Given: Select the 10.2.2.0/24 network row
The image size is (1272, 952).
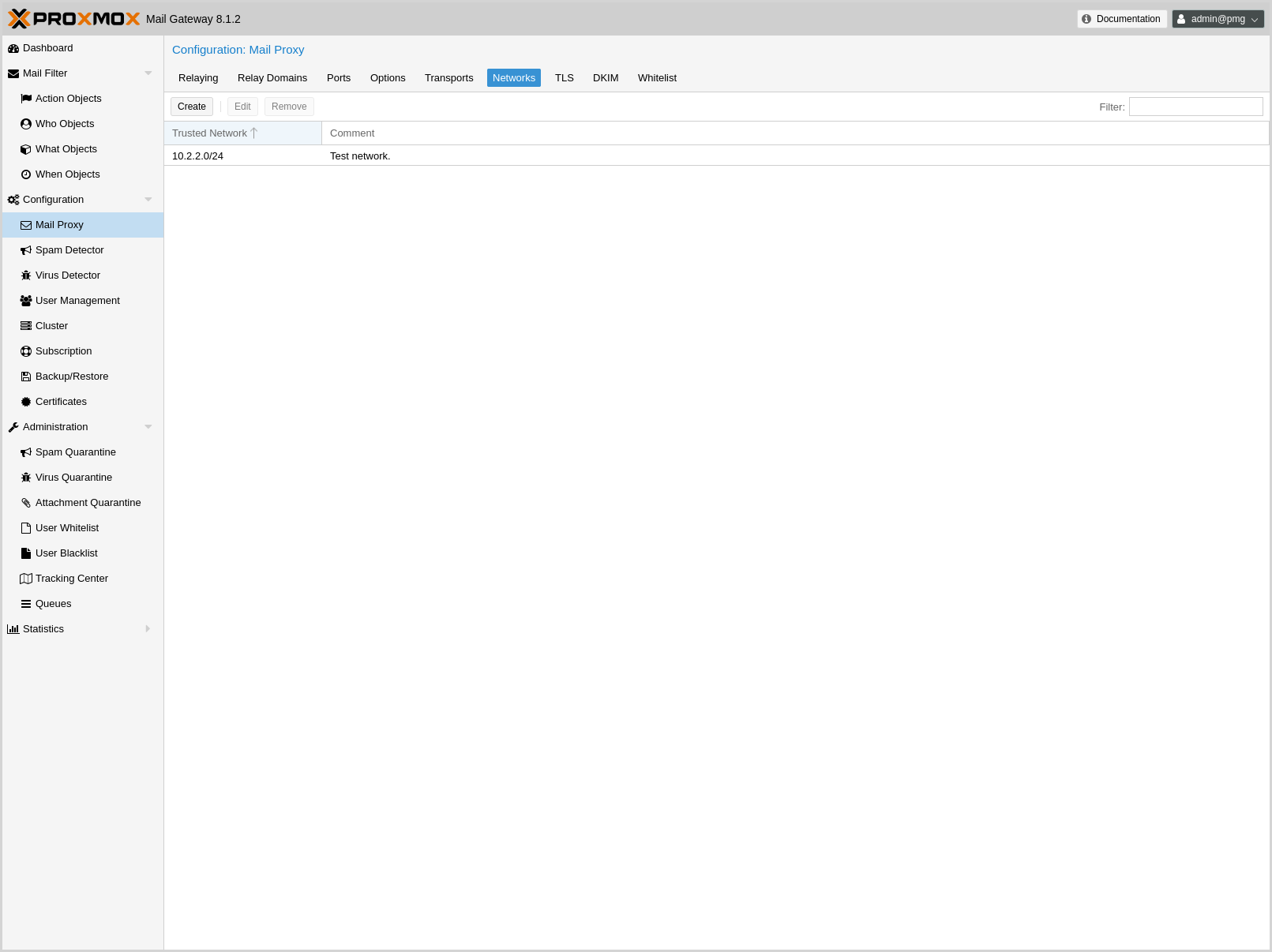Looking at the screenshot, I should point(197,156).
